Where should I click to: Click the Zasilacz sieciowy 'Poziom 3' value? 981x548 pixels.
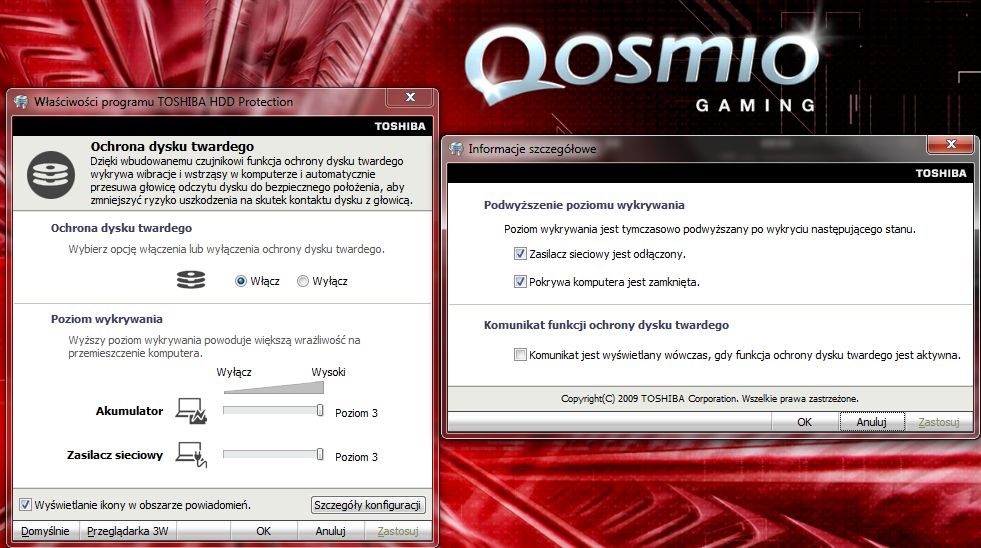(x=356, y=457)
